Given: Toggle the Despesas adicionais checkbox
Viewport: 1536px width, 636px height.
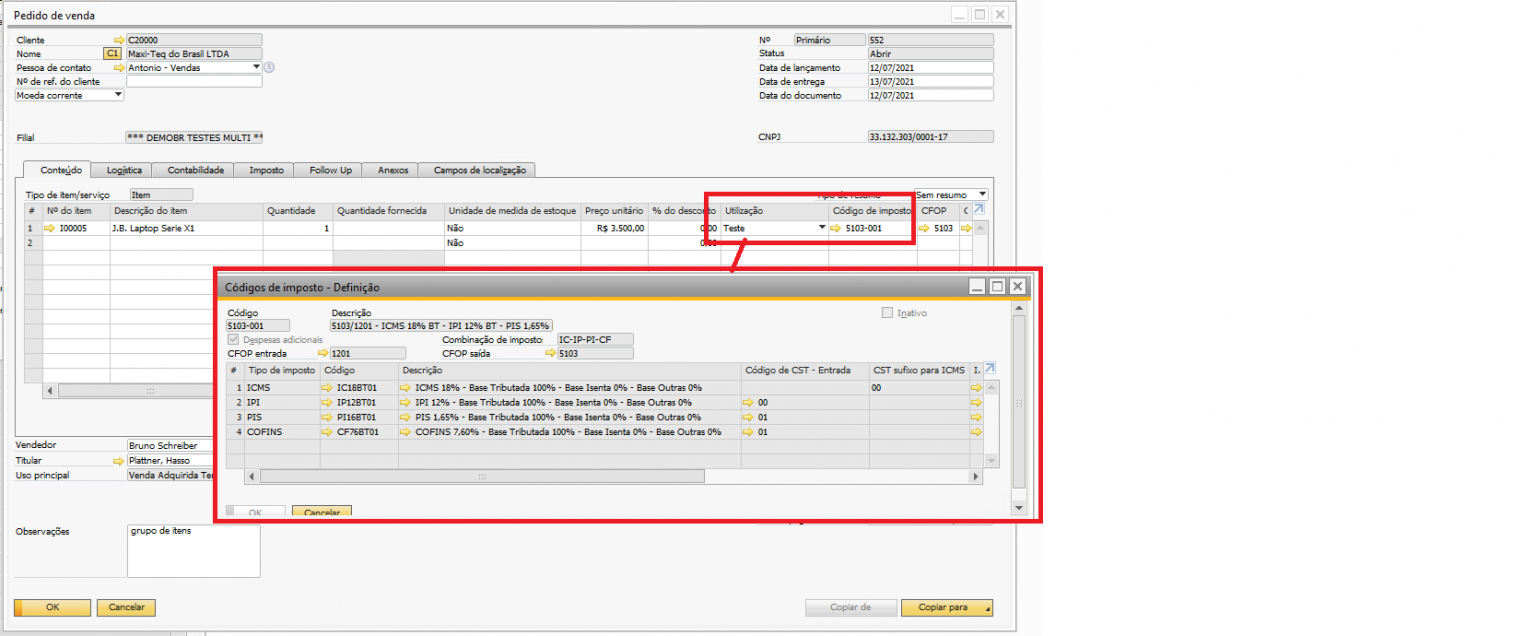Looking at the screenshot, I should [234, 340].
